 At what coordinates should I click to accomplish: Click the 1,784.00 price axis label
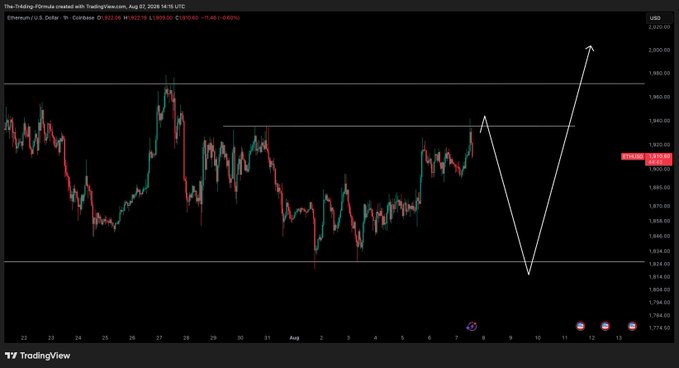click(659, 315)
